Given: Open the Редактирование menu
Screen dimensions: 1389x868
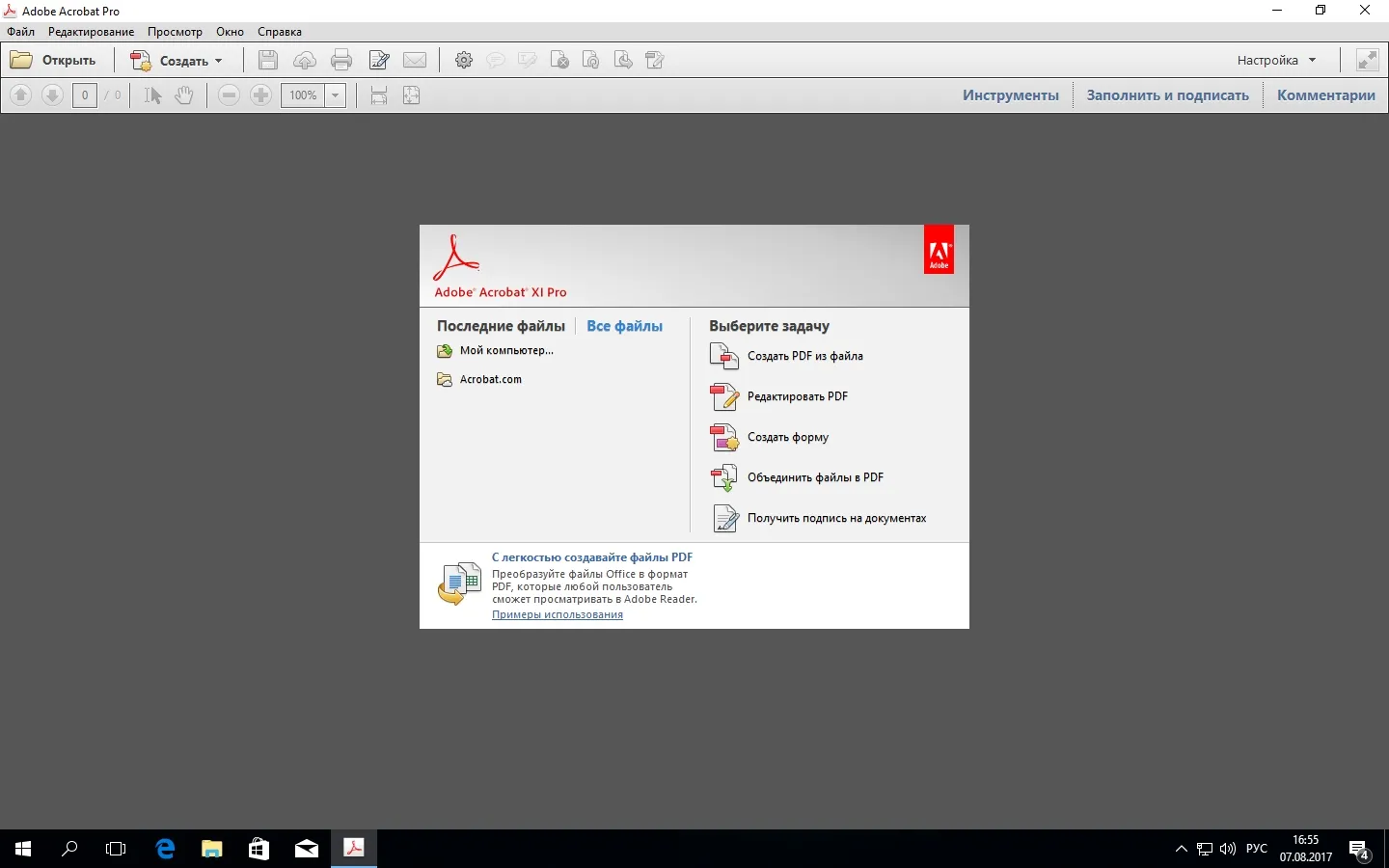Looking at the screenshot, I should 92,32.
